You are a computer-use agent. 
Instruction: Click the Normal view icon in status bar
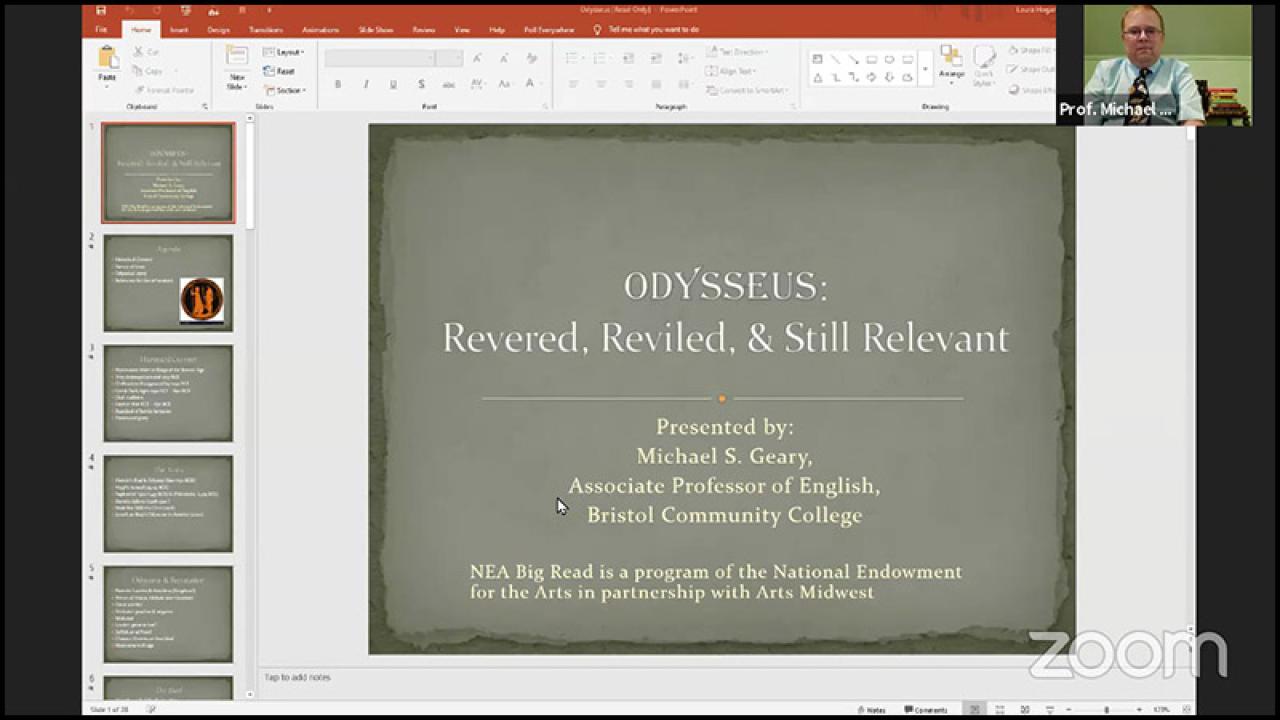click(x=975, y=710)
